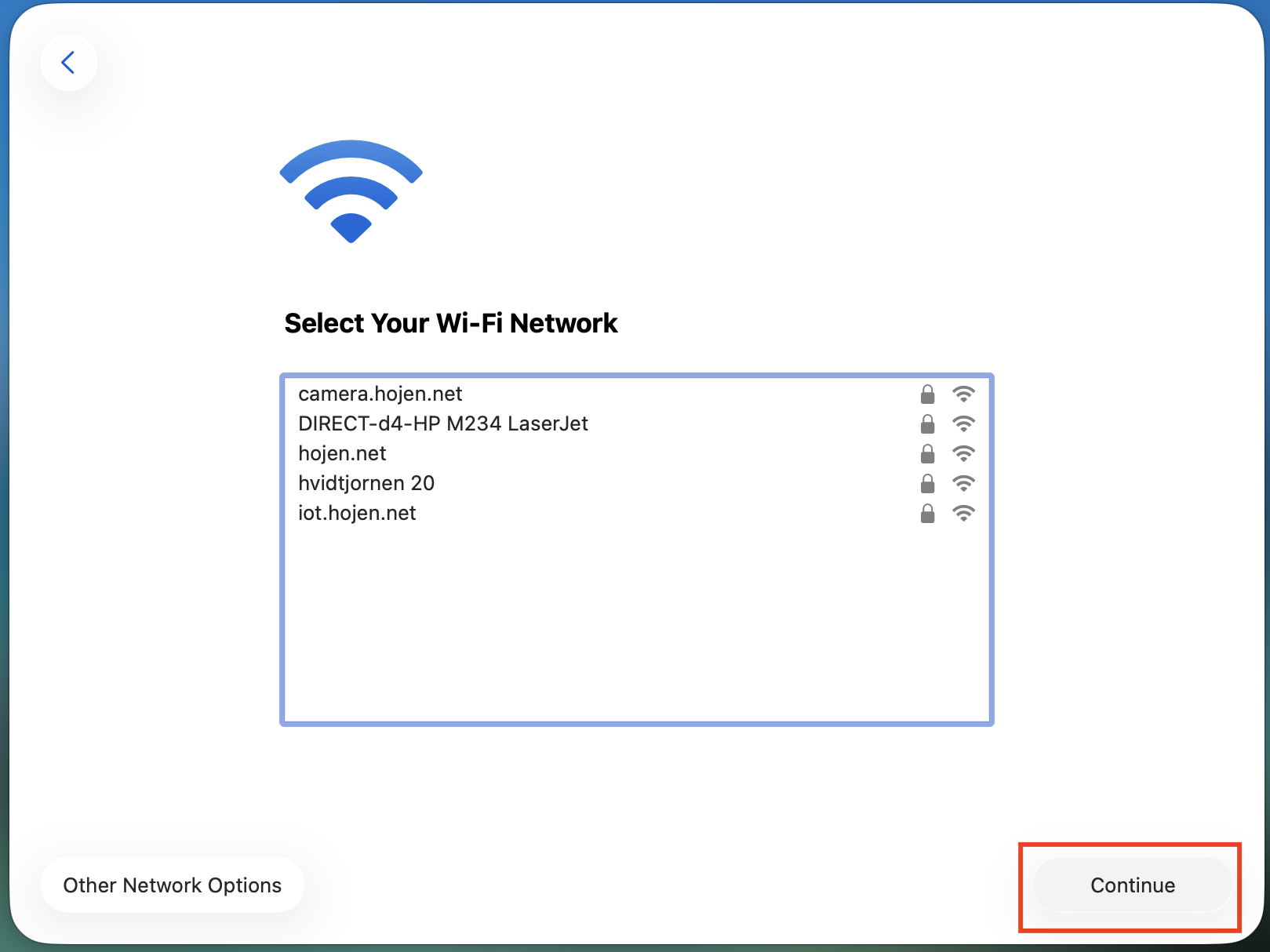1270x952 pixels.
Task: Click lock icon for DIRECT-d4-HP M234 LaserJet
Action: [x=927, y=423]
